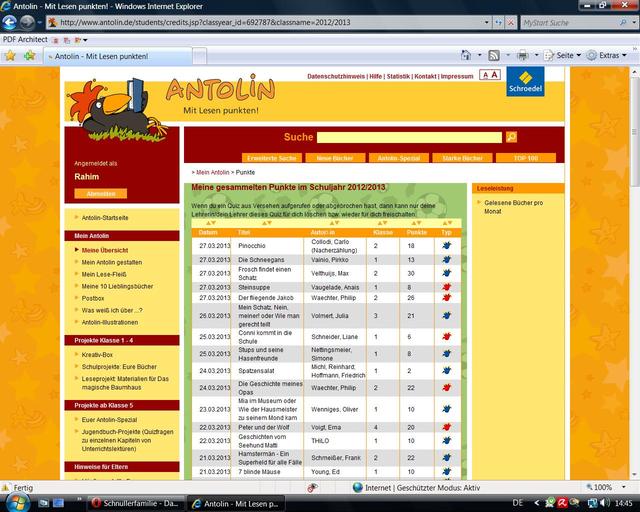This screenshot has height=512, width=640.
Task: Sort table by Datum column arrows
Action: [x=211, y=223]
